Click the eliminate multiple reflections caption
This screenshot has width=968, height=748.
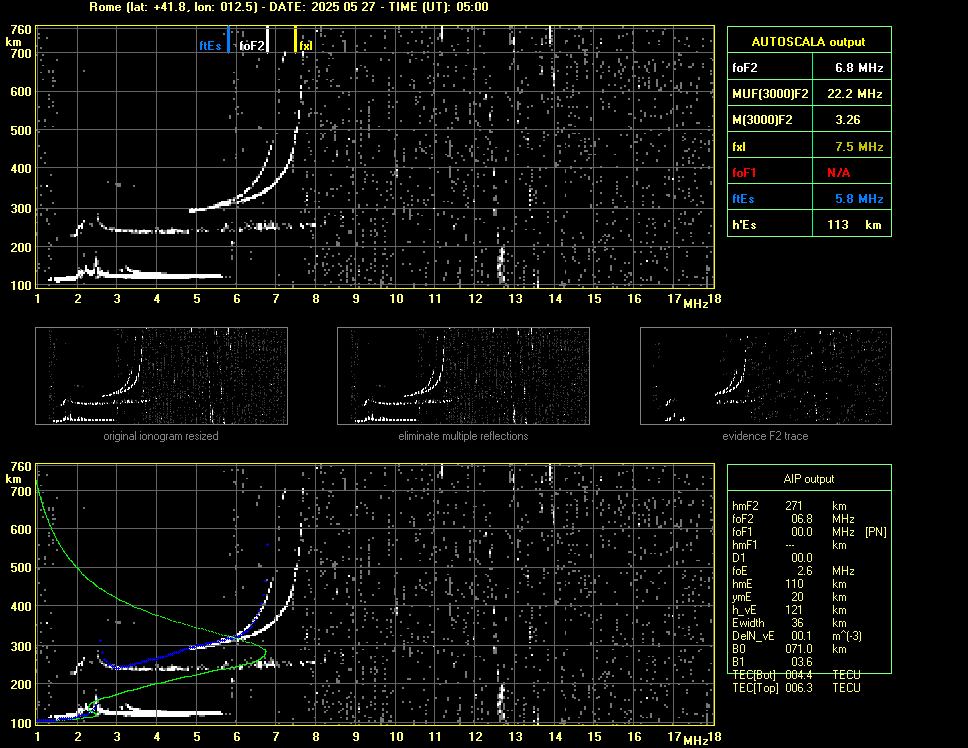(463, 436)
